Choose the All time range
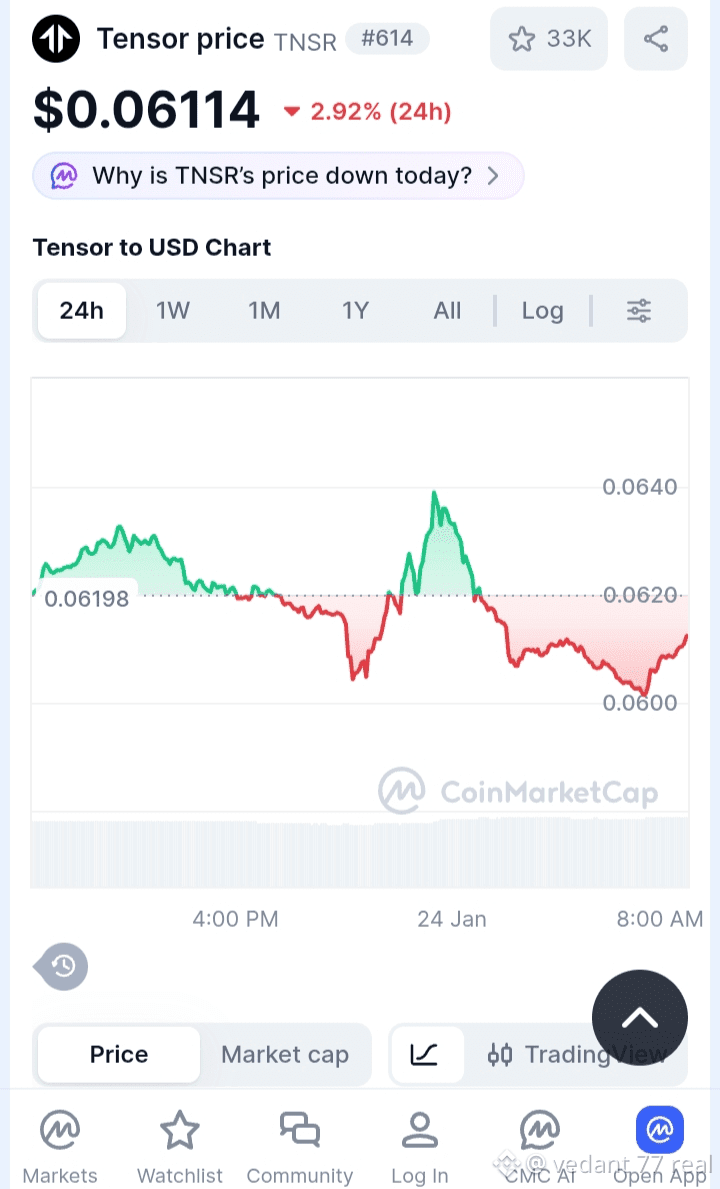Viewport: 720px width, 1189px height. tap(447, 311)
